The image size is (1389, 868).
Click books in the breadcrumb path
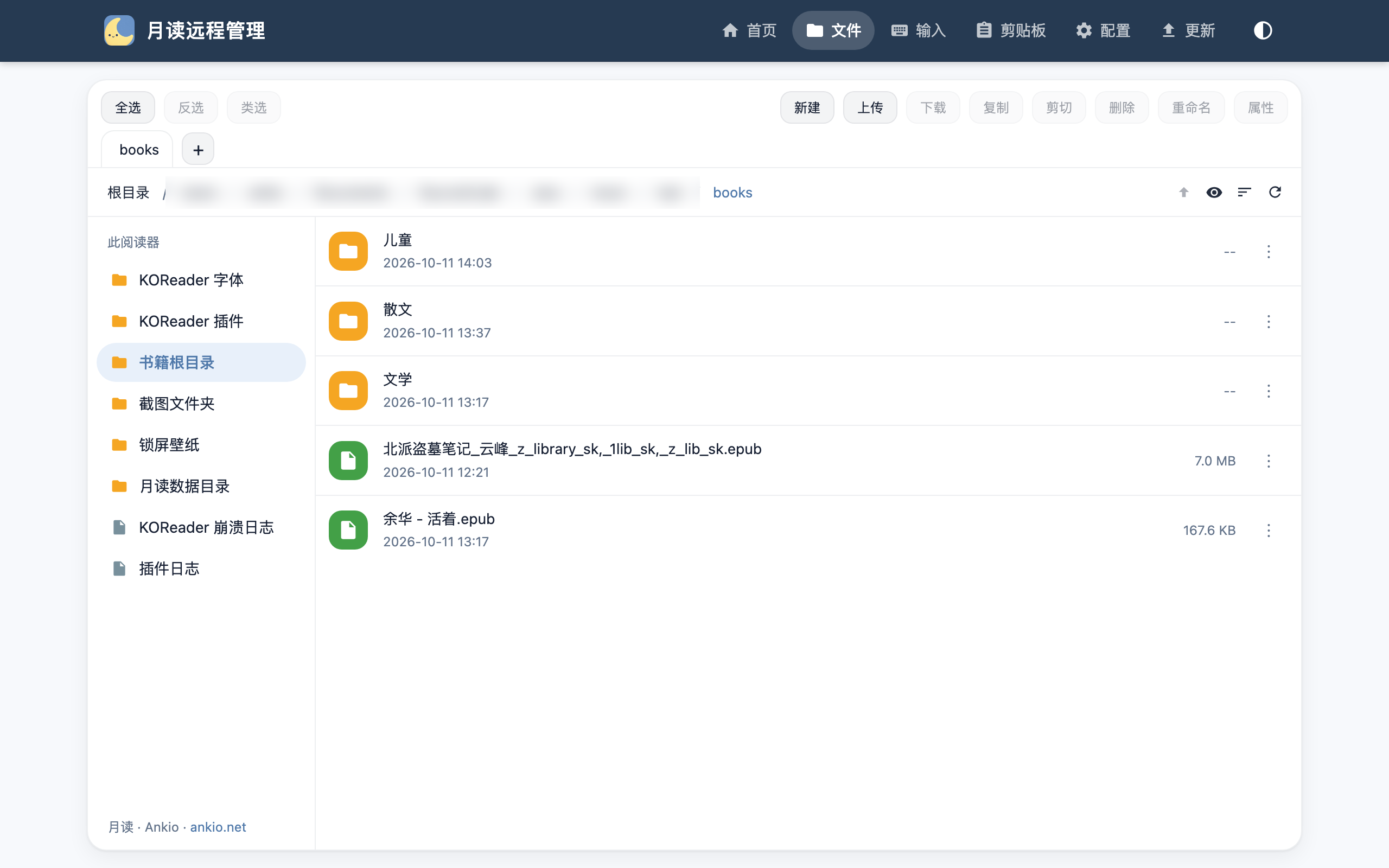tap(732, 193)
